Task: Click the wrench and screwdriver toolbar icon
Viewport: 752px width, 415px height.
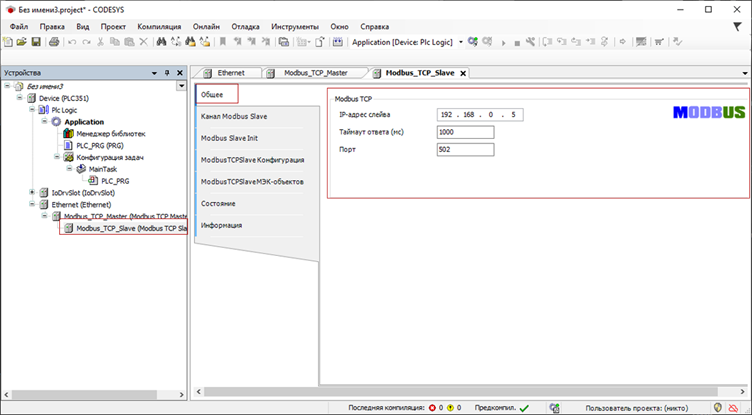Action: [x=530, y=42]
